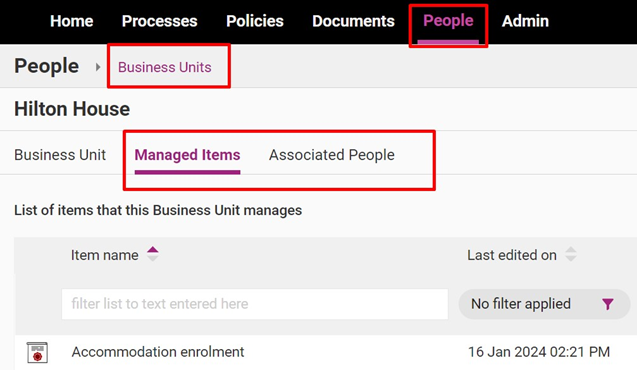Click the Business Units breadcrumb link
Screen dimensions: 637x370
(x=165, y=67)
